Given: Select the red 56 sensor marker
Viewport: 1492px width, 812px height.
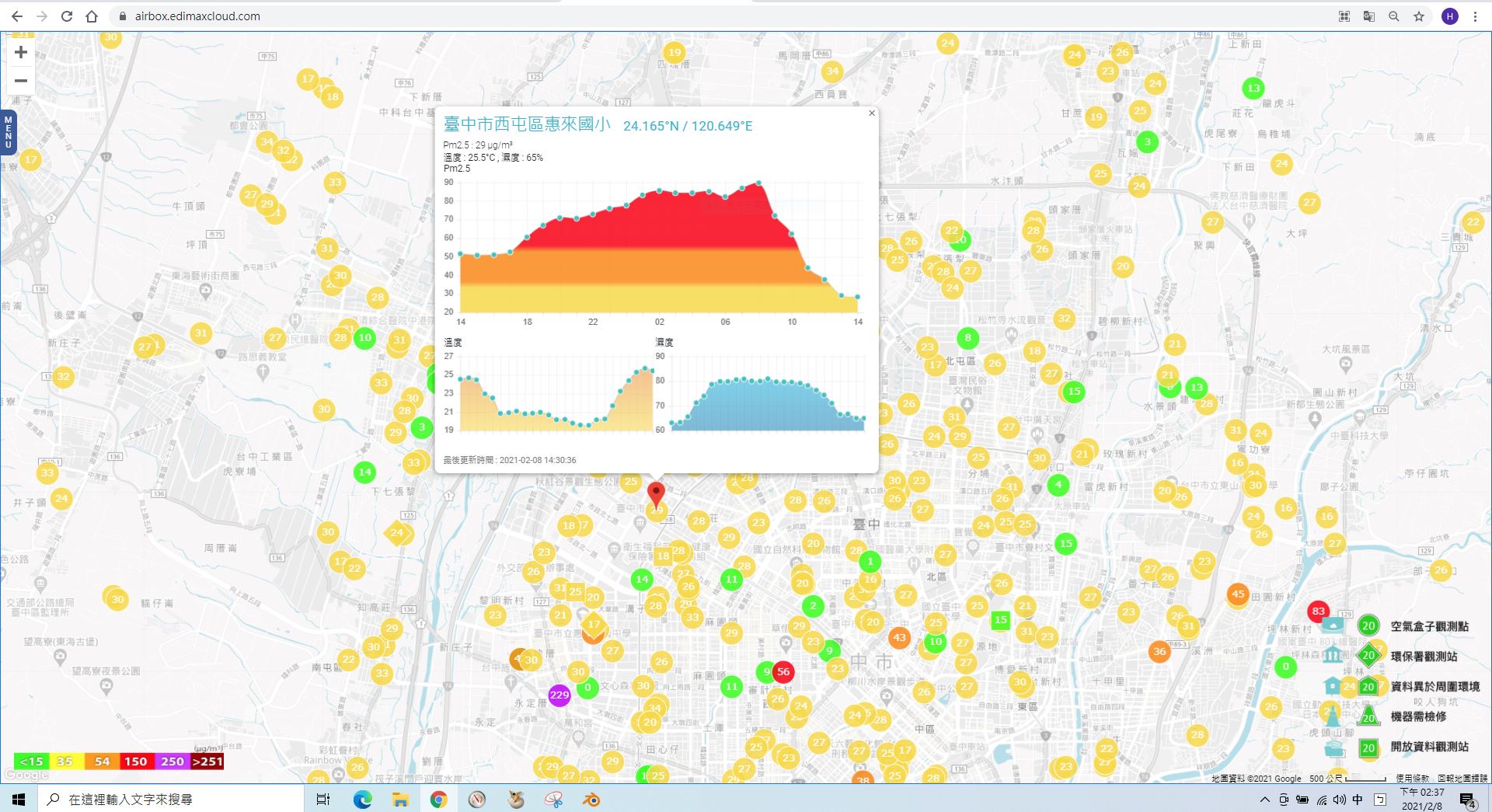Looking at the screenshot, I should click(x=783, y=671).
